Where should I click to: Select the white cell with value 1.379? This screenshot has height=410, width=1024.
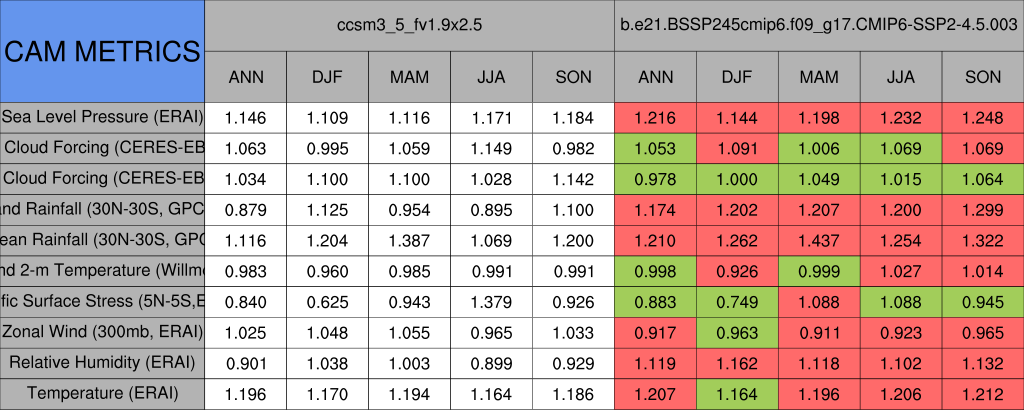tap(492, 301)
